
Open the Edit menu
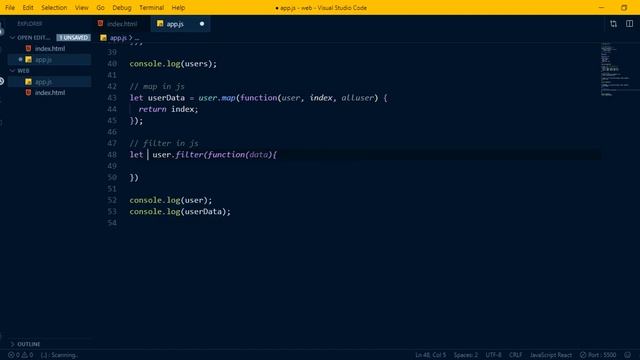click(x=28, y=8)
